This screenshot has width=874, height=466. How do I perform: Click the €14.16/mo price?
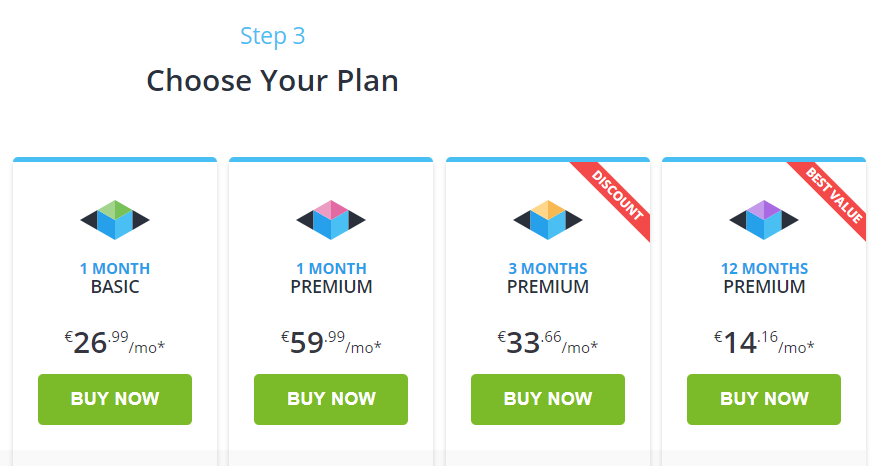pos(764,343)
